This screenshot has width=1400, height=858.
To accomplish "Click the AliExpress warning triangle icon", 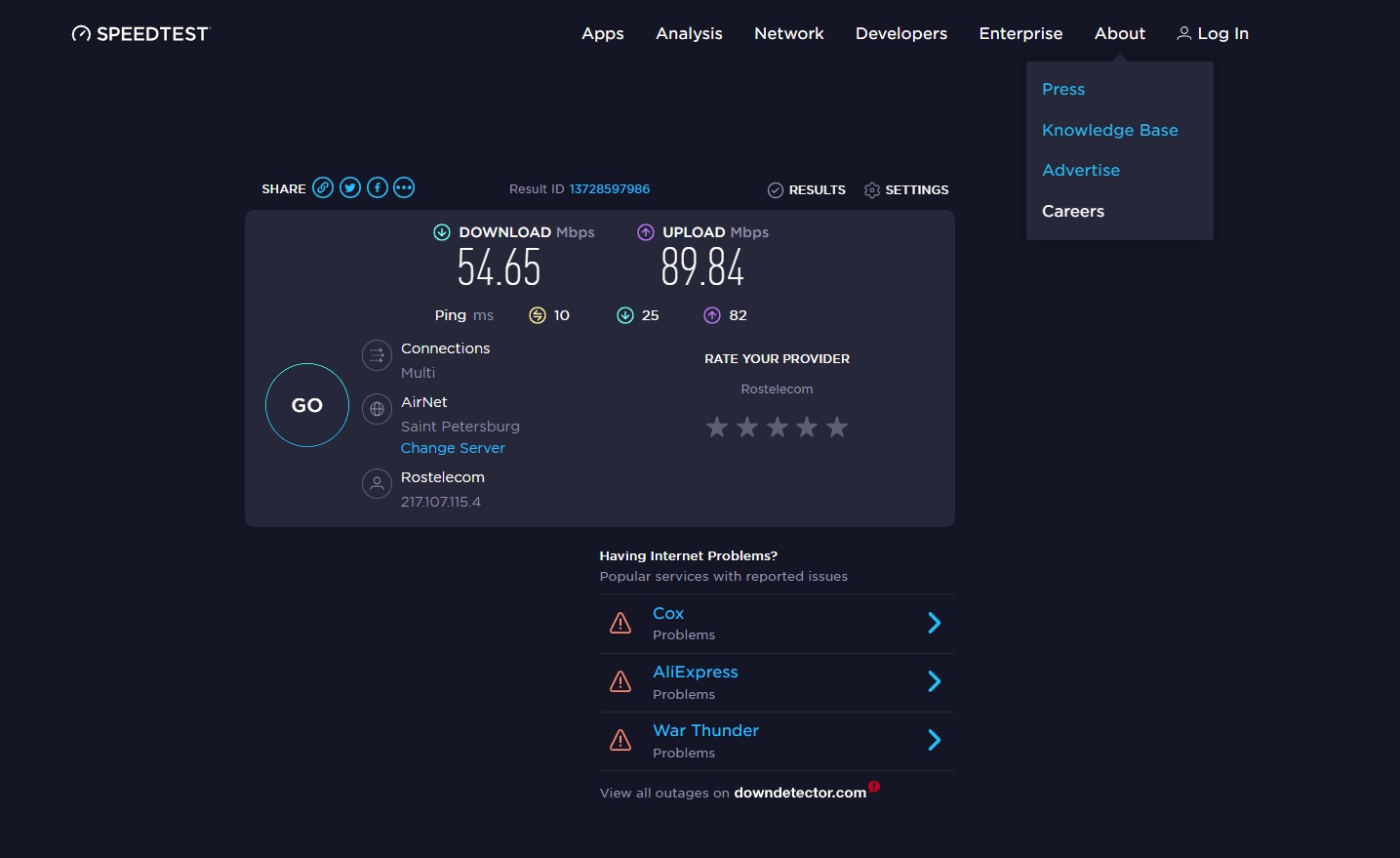I will 620,681.
